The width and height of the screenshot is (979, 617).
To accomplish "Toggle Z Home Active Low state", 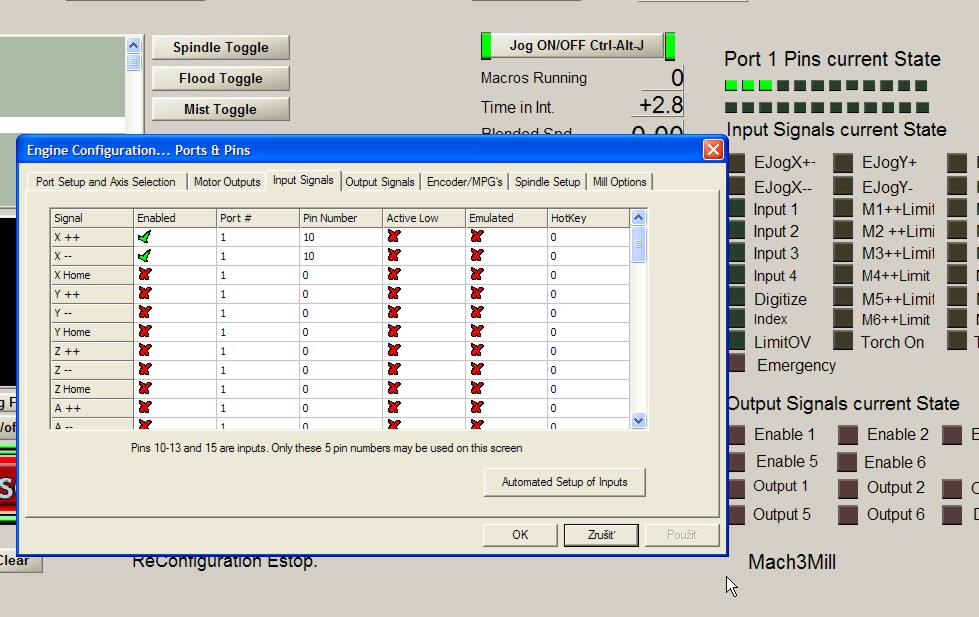I will (394, 389).
